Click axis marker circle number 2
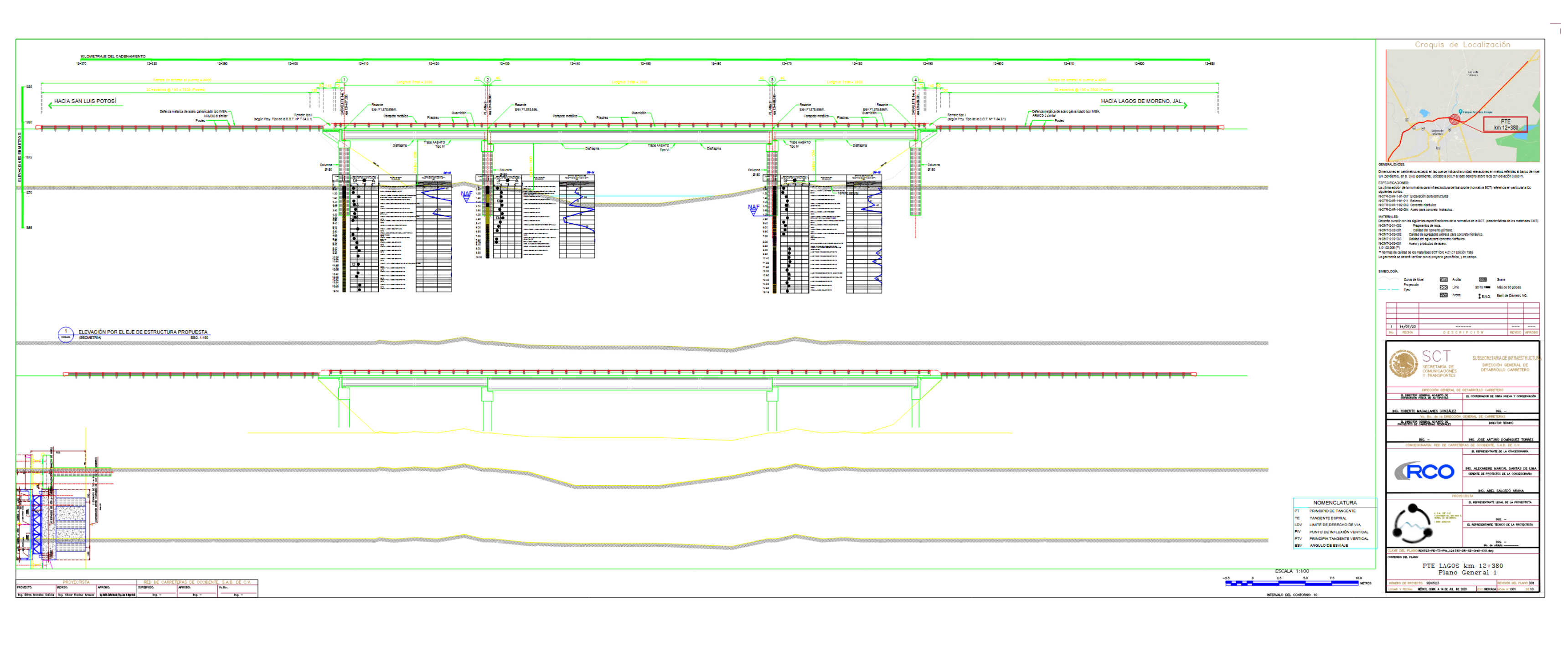This screenshot has height=656, width=1568. [x=487, y=80]
